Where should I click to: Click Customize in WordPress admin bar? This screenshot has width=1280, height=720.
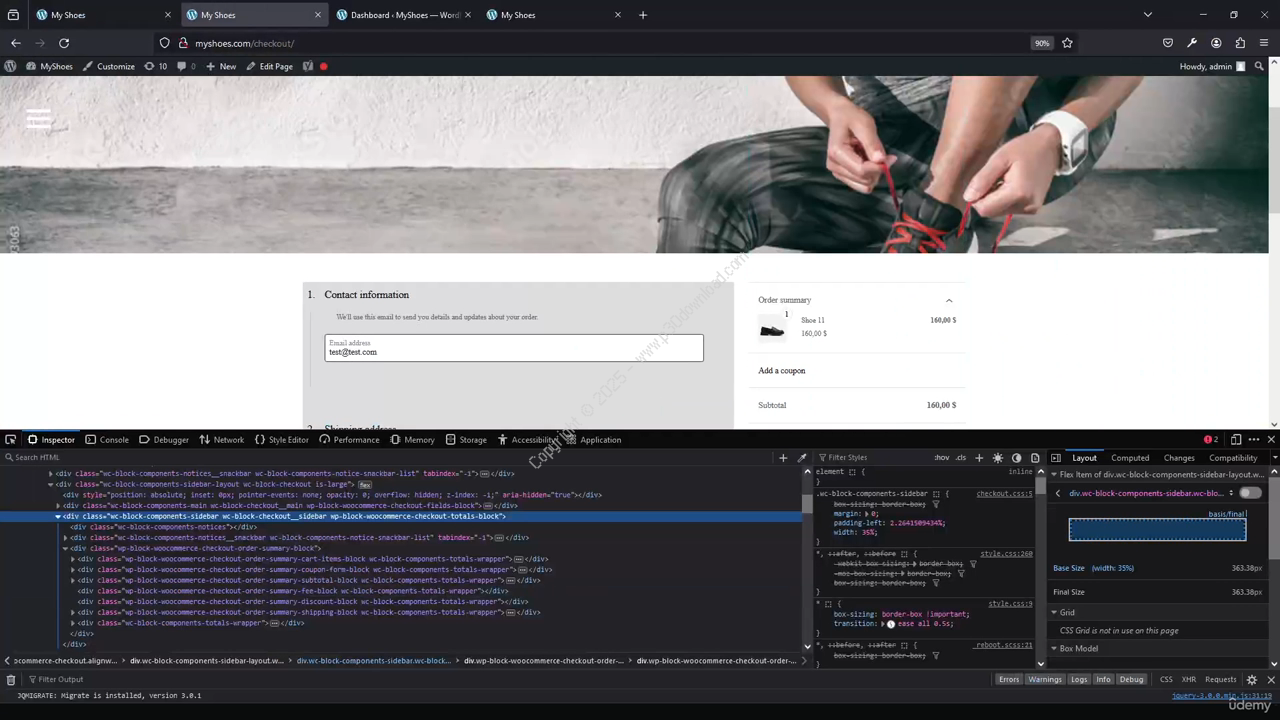[108, 66]
